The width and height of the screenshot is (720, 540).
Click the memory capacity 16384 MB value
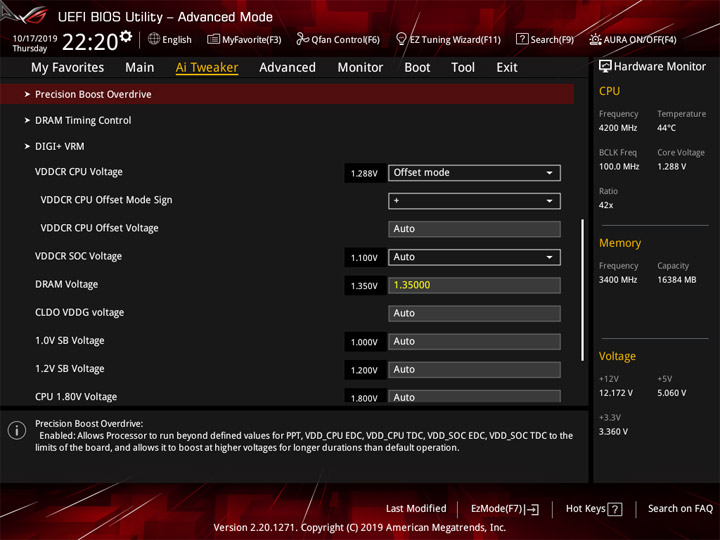677,280
